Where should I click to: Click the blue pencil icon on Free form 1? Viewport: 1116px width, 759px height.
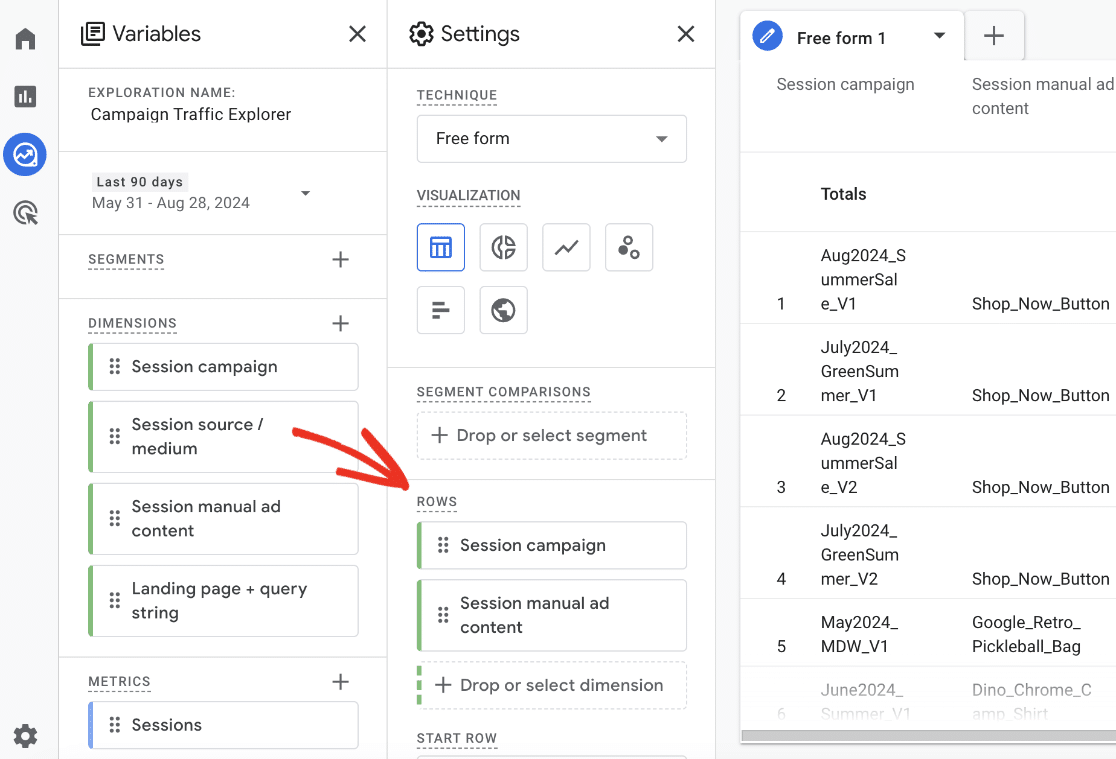tap(767, 36)
